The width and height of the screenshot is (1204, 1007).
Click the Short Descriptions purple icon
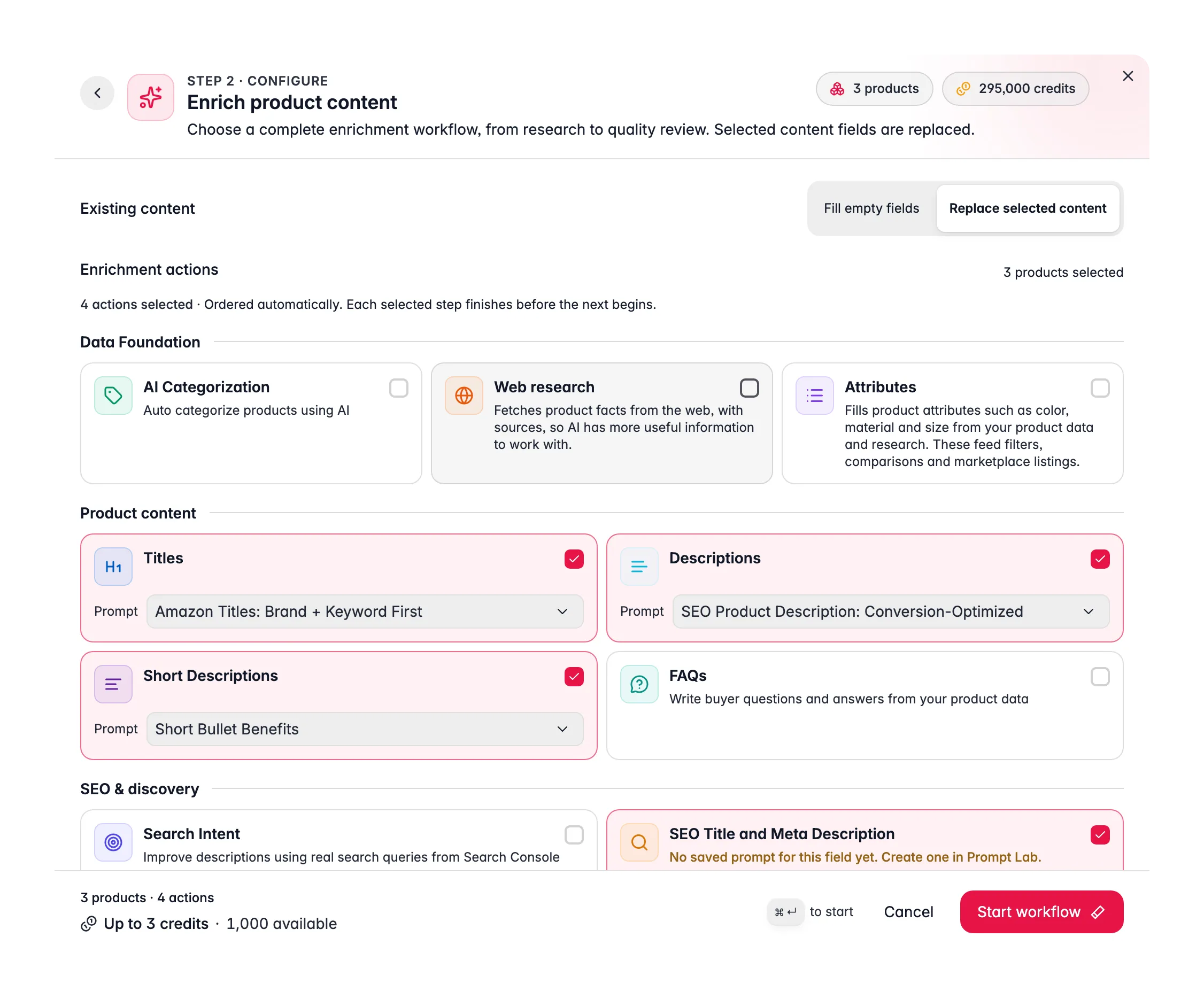pyautogui.click(x=113, y=684)
